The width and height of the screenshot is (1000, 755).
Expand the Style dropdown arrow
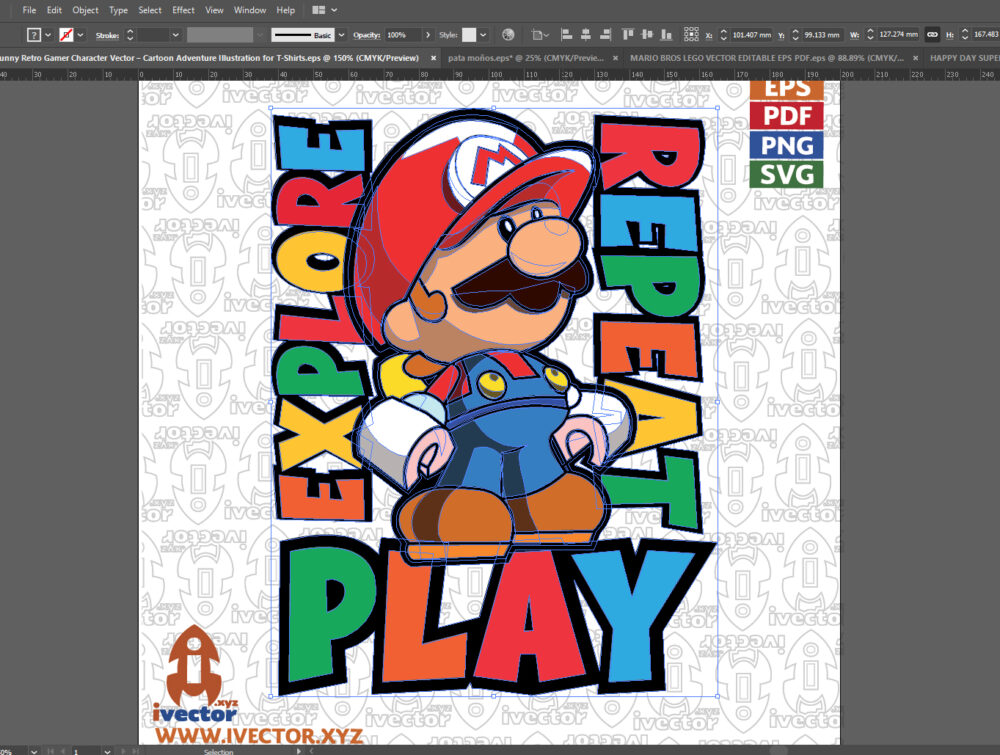tap(483, 35)
